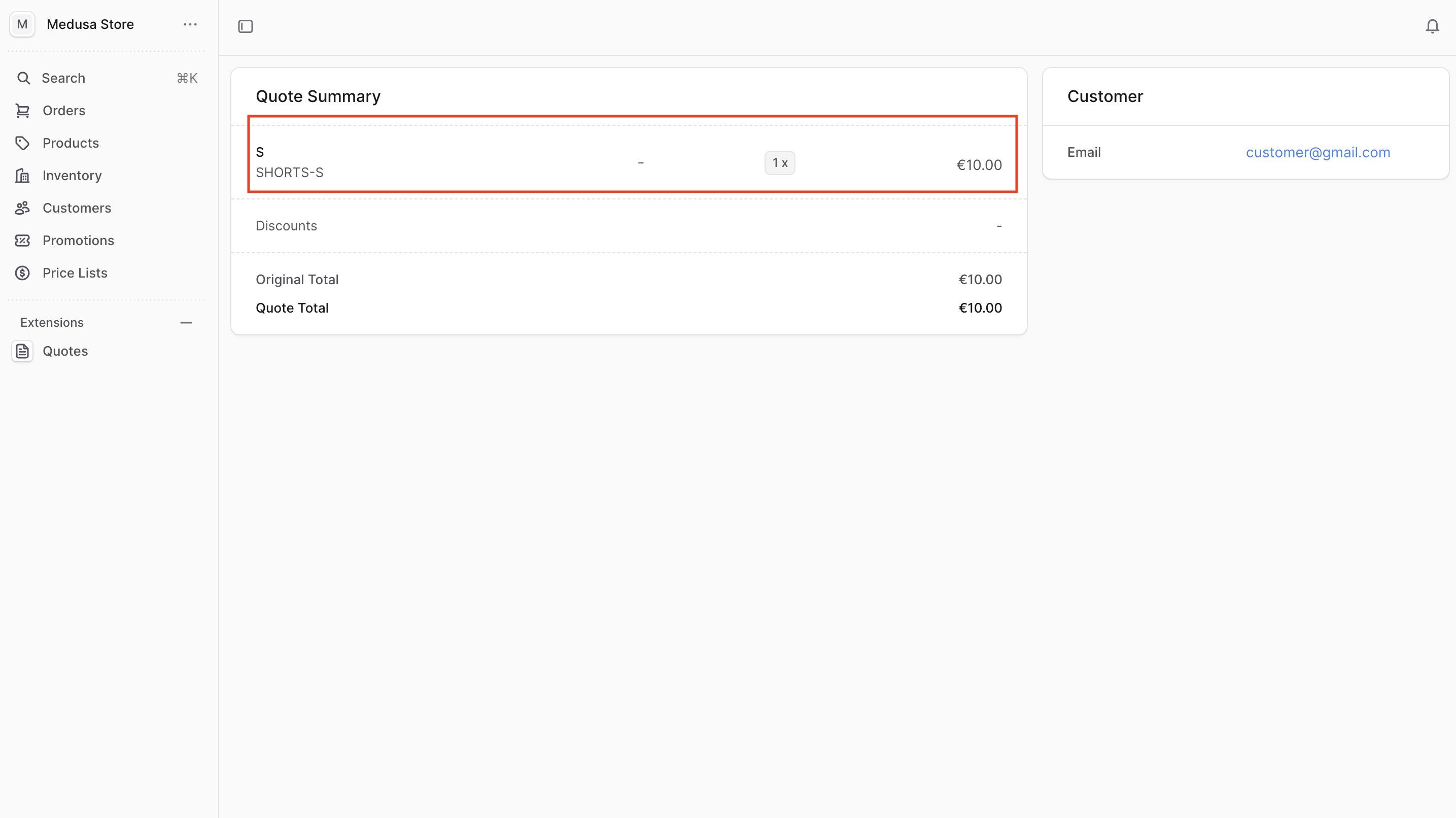This screenshot has width=1456, height=818.
Task: Select the Quotes menu entry
Action: 64,351
